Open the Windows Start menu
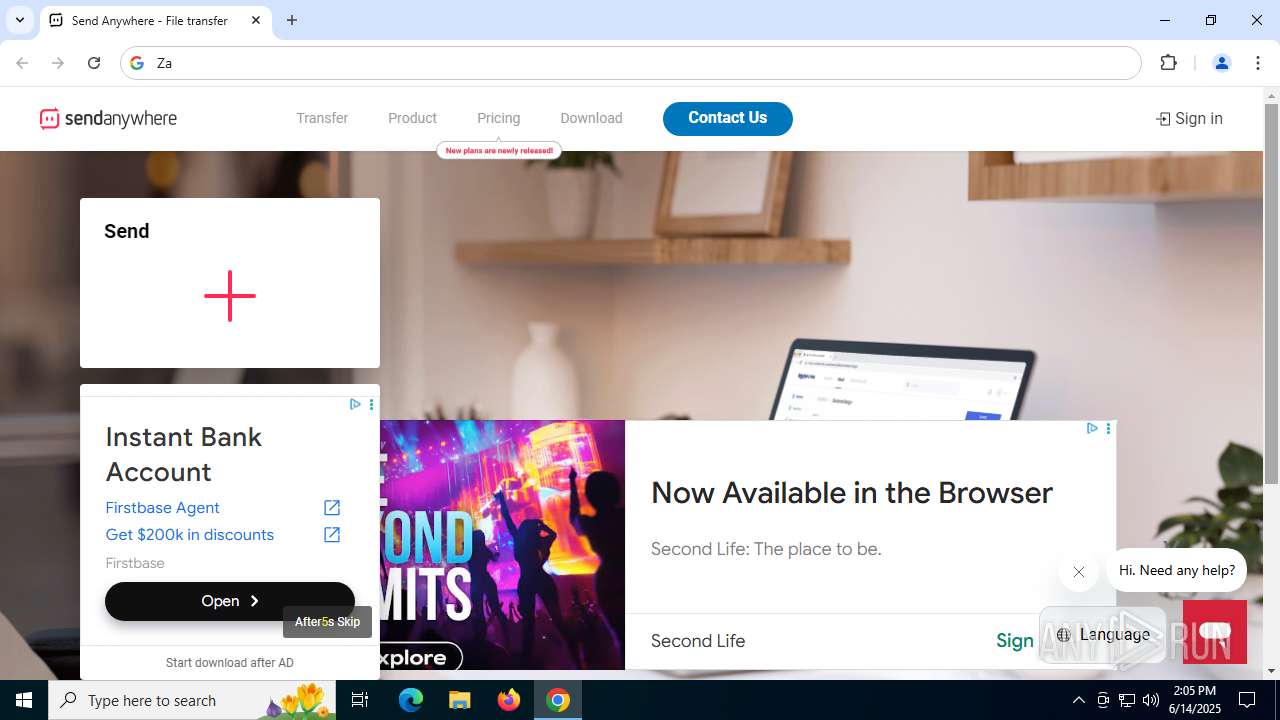Image resolution: width=1280 pixels, height=720 pixels. 24,700
